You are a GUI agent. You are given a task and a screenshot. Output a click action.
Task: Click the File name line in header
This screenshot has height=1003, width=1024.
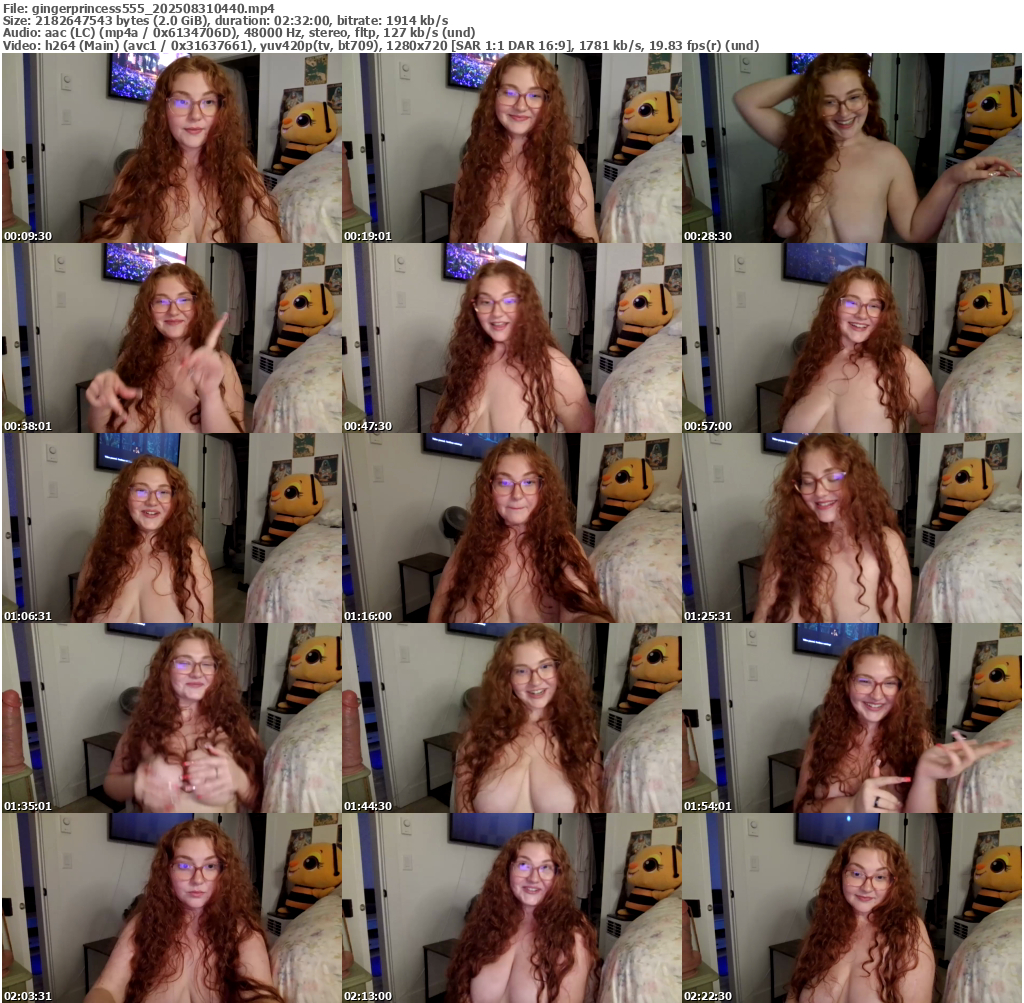pyautogui.click(x=138, y=7)
